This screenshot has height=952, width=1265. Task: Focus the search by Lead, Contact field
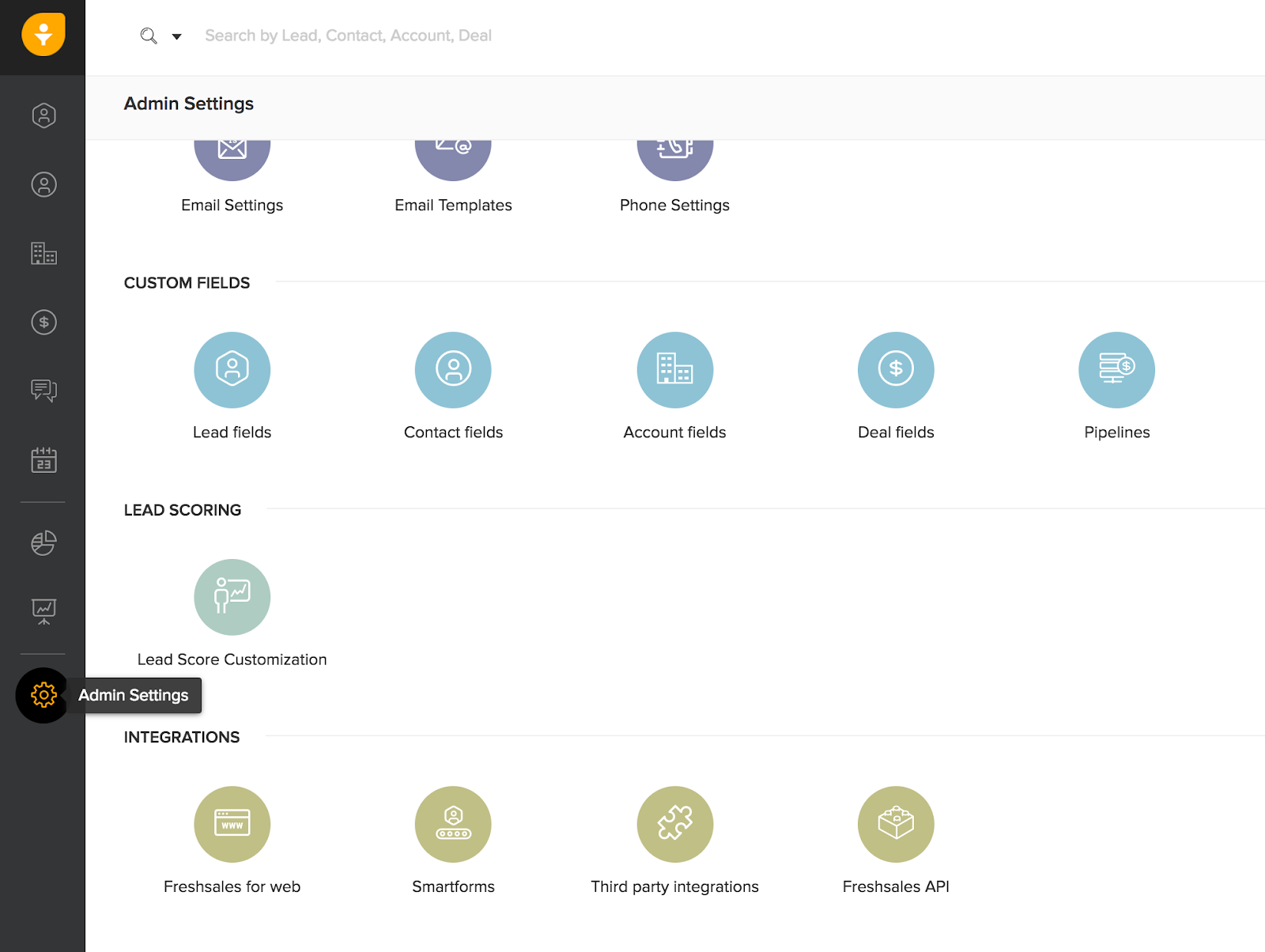coord(348,36)
